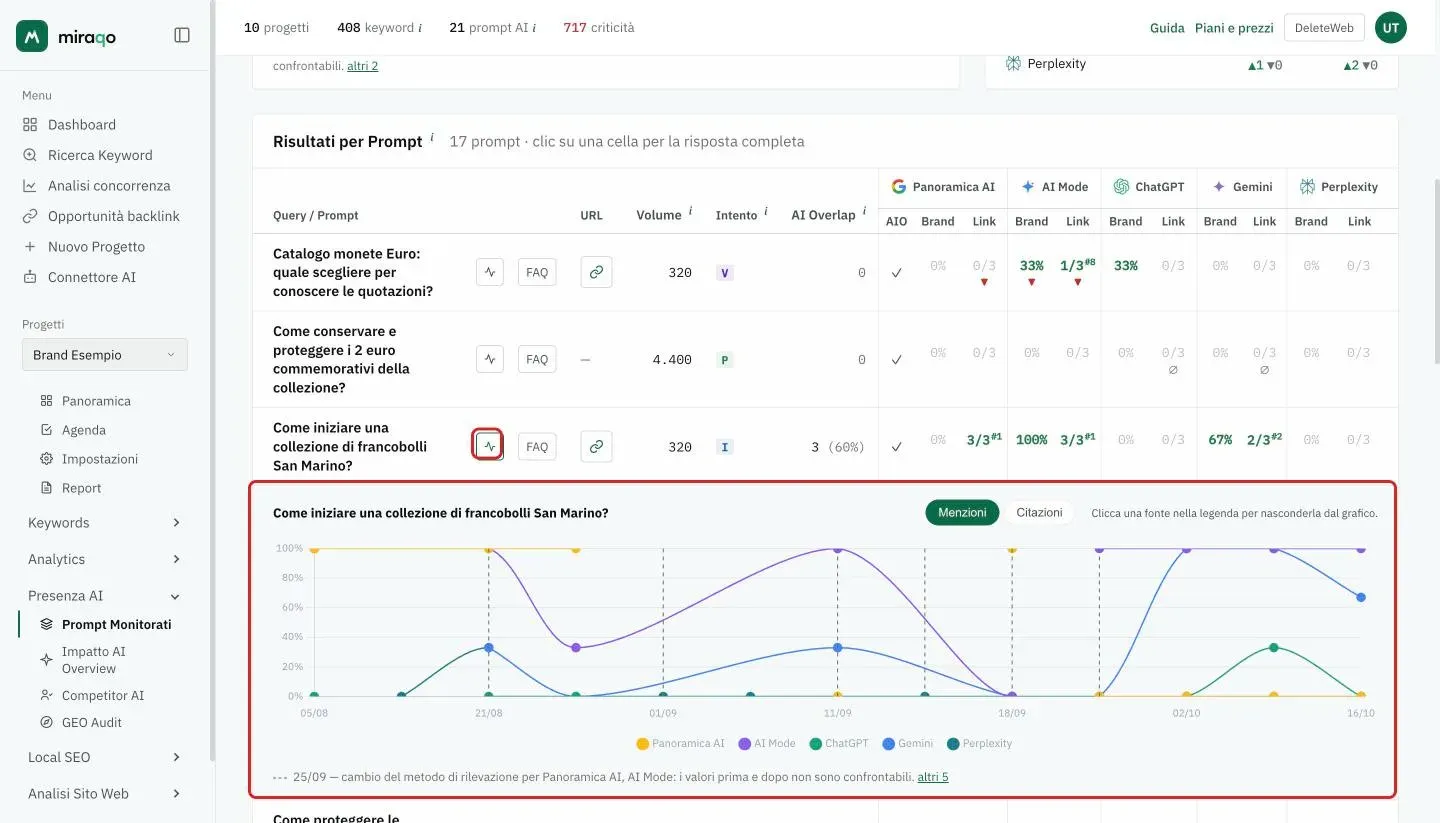Click the DeleteWeb account button

pos(1324,28)
